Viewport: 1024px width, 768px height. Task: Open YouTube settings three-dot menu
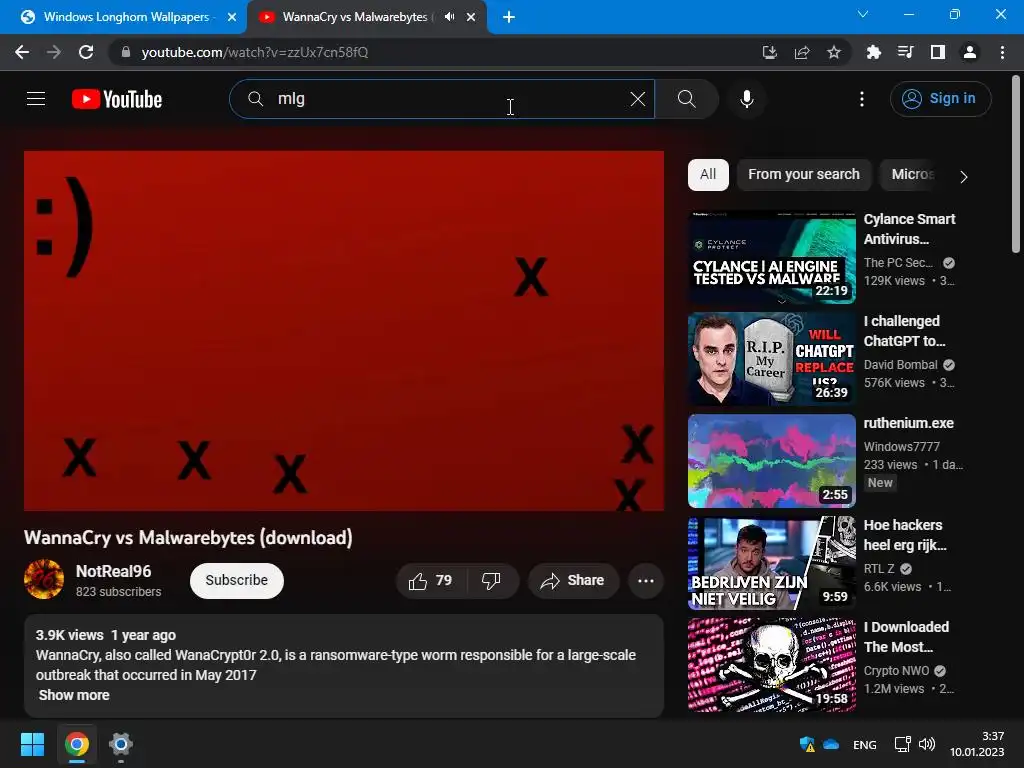pyautogui.click(x=862, y=99)
